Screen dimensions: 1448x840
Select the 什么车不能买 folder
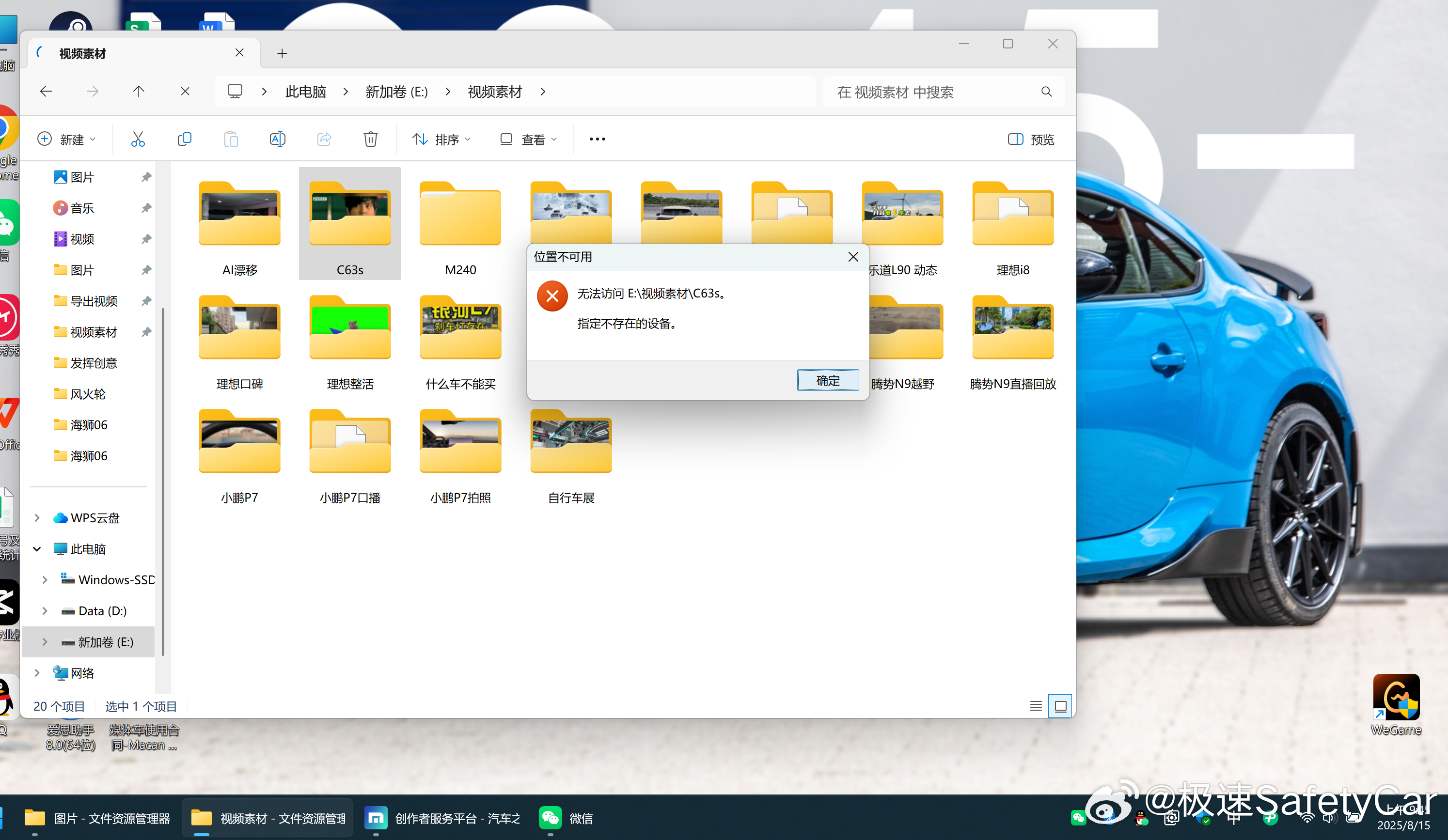[x=460, y=338]
